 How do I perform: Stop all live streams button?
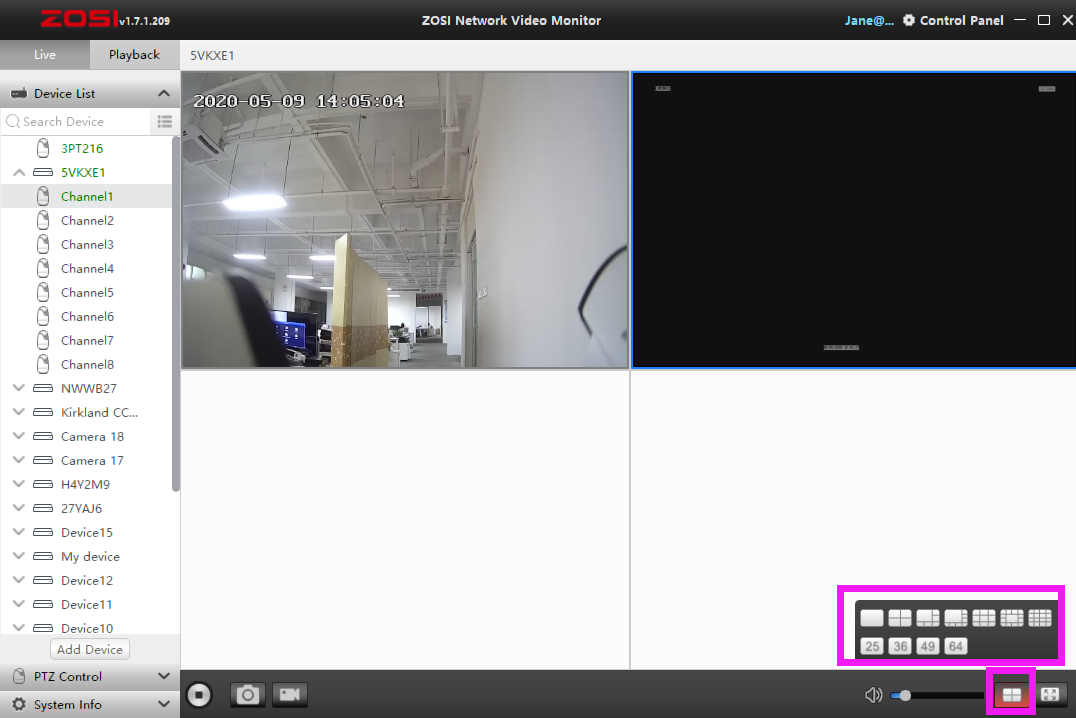(x=199, y=695)
